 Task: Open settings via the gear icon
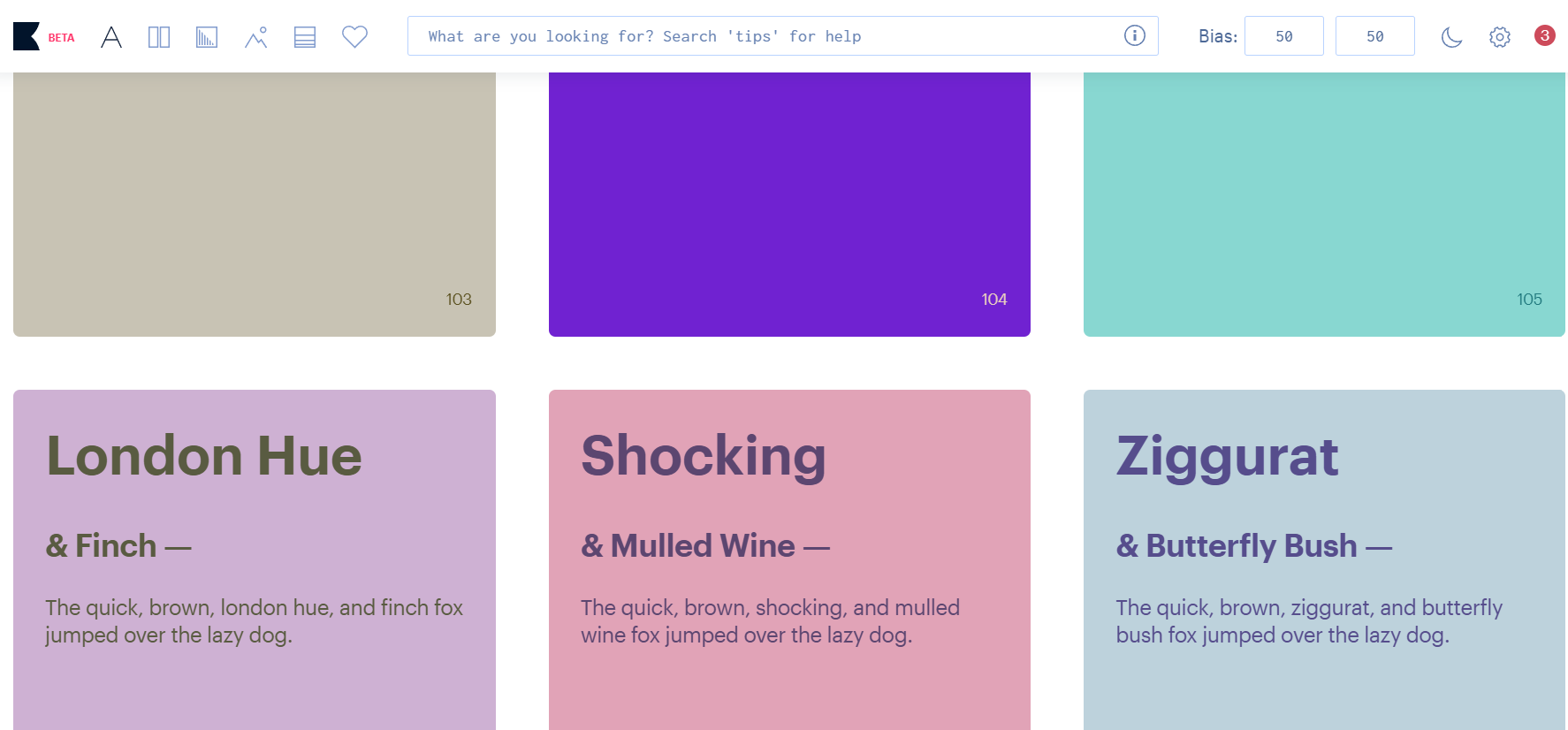(x=1500, y=37)
